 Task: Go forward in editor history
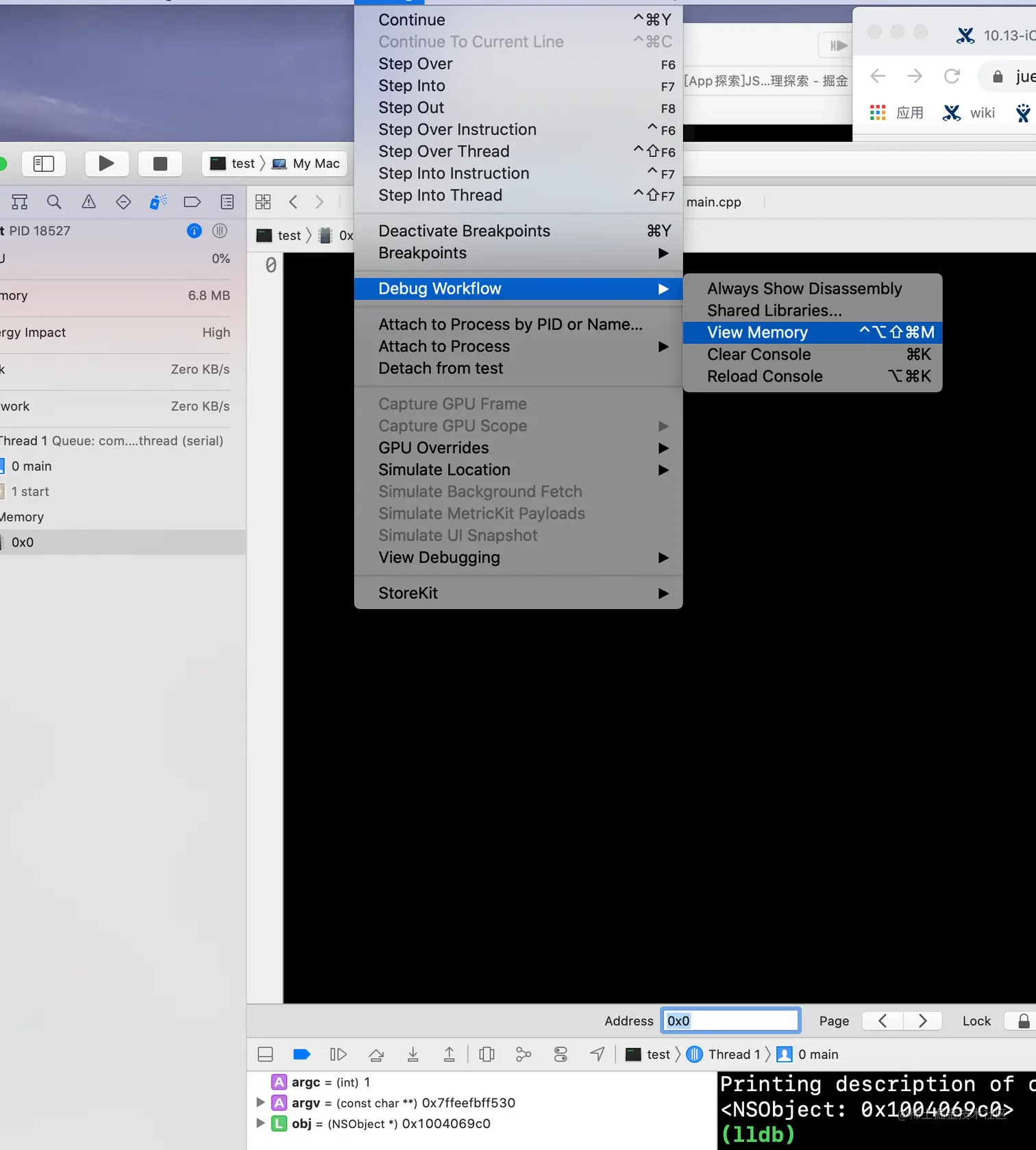(x=319, y=202)
